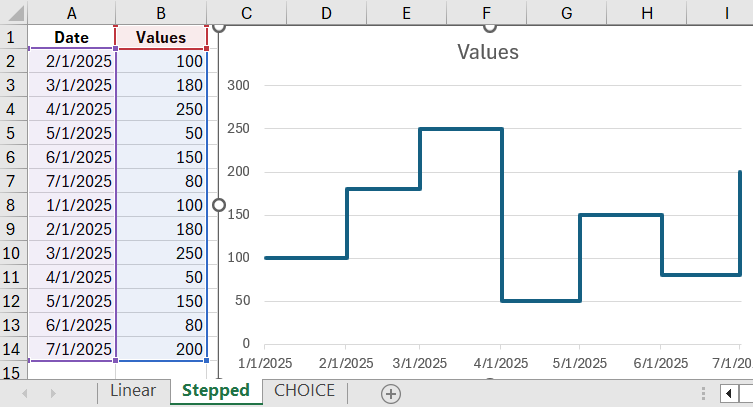This screenshot has height=407, width=753.
Task: Click the 1/1/2025 horizontal axis label
Action: (265, 363)
